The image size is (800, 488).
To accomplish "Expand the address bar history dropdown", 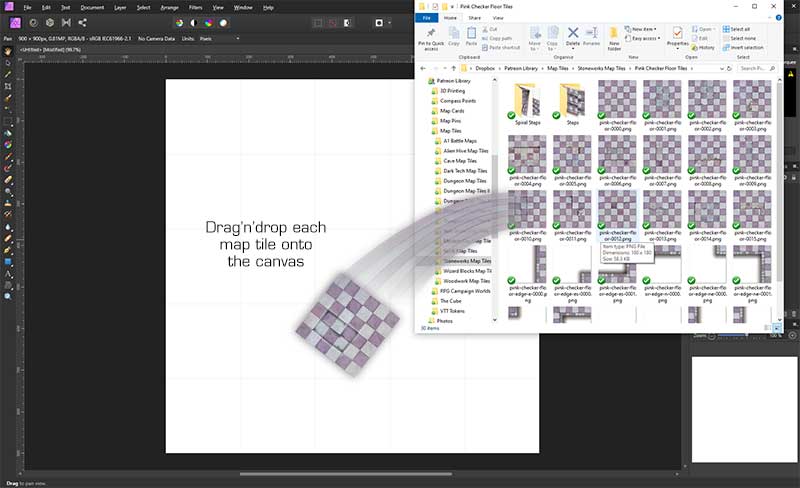I will [x=721, y=68].
